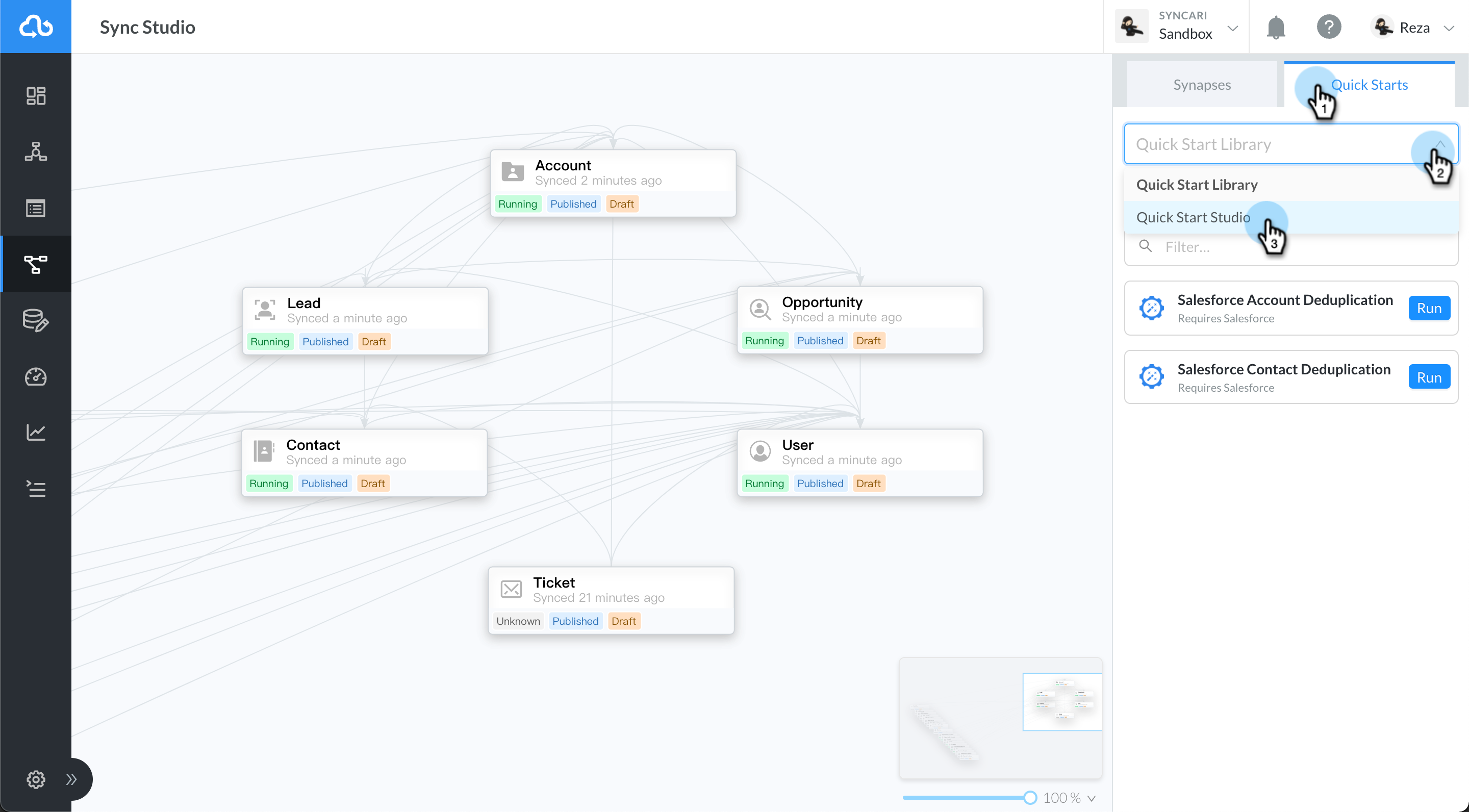Click the gauge performance icon in the sidebar
The width and height of the screenshot is (1469, 812).
pos(35,376)
